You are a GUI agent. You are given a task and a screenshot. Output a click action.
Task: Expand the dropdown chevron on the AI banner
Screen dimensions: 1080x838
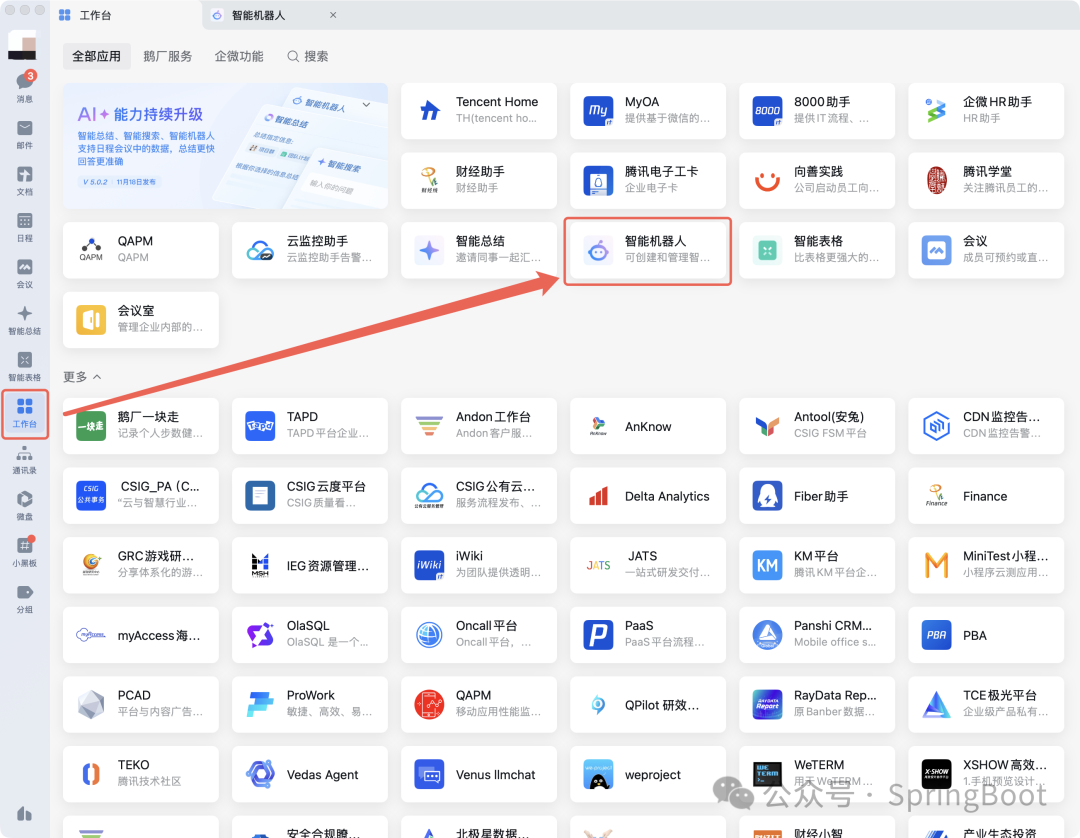click(366, 105)
